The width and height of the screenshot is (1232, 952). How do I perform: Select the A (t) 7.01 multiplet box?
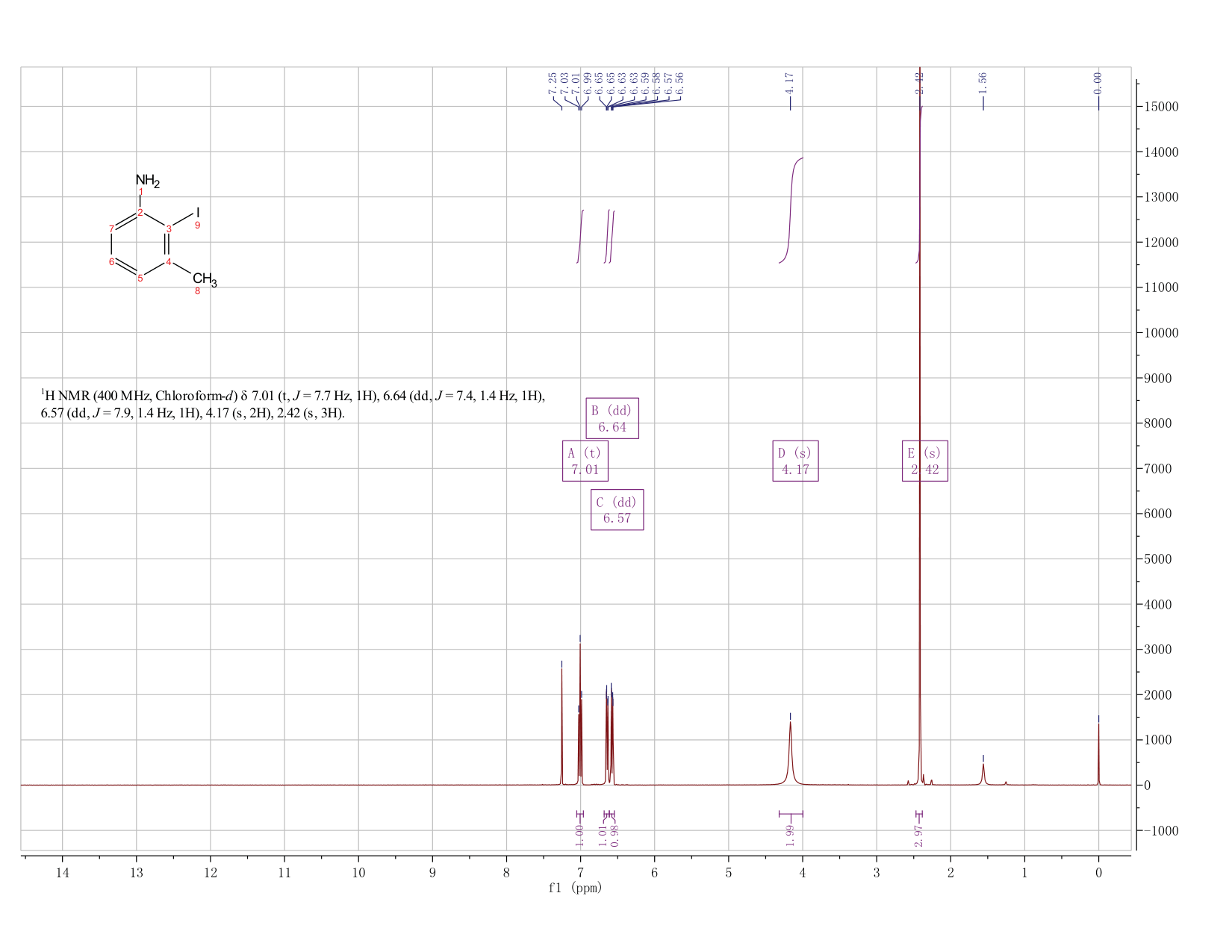click(585, 461)
